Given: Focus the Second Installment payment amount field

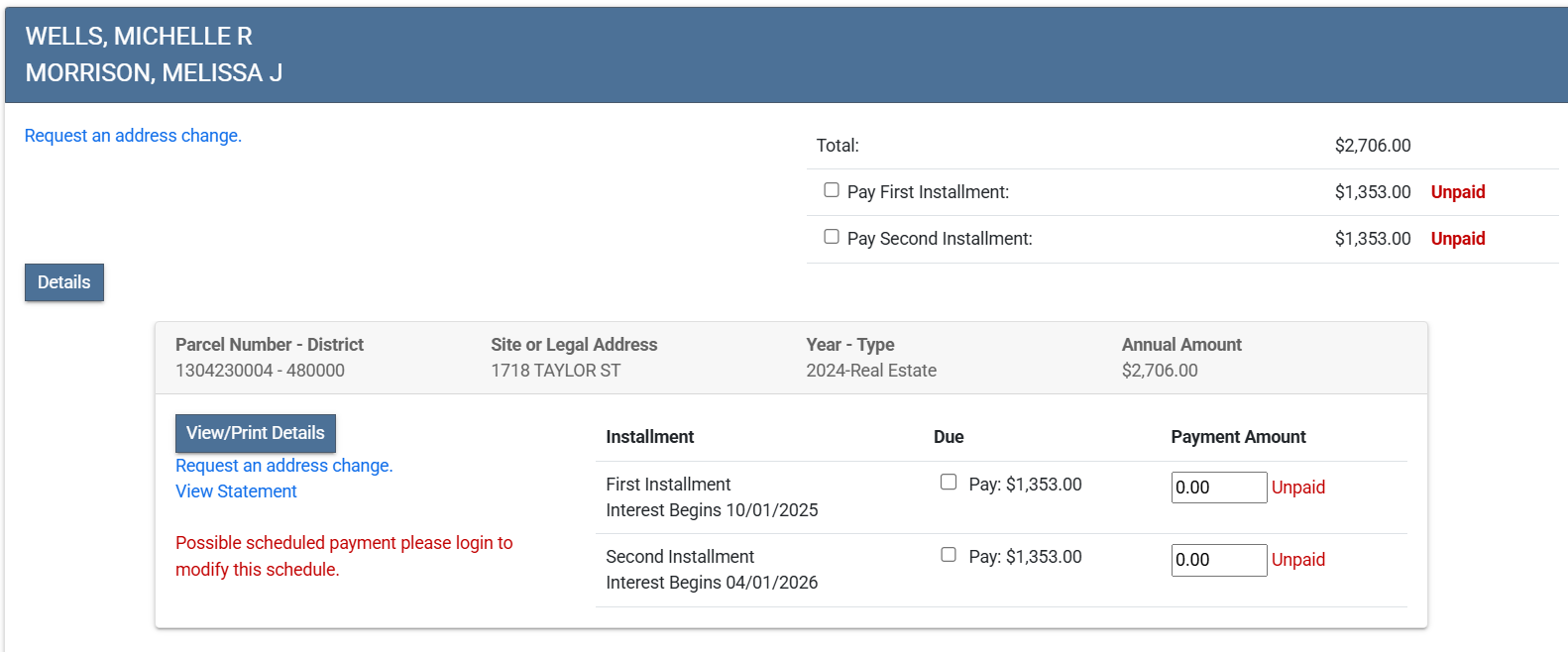Looking at the screenshot, I should (1218, 560).
